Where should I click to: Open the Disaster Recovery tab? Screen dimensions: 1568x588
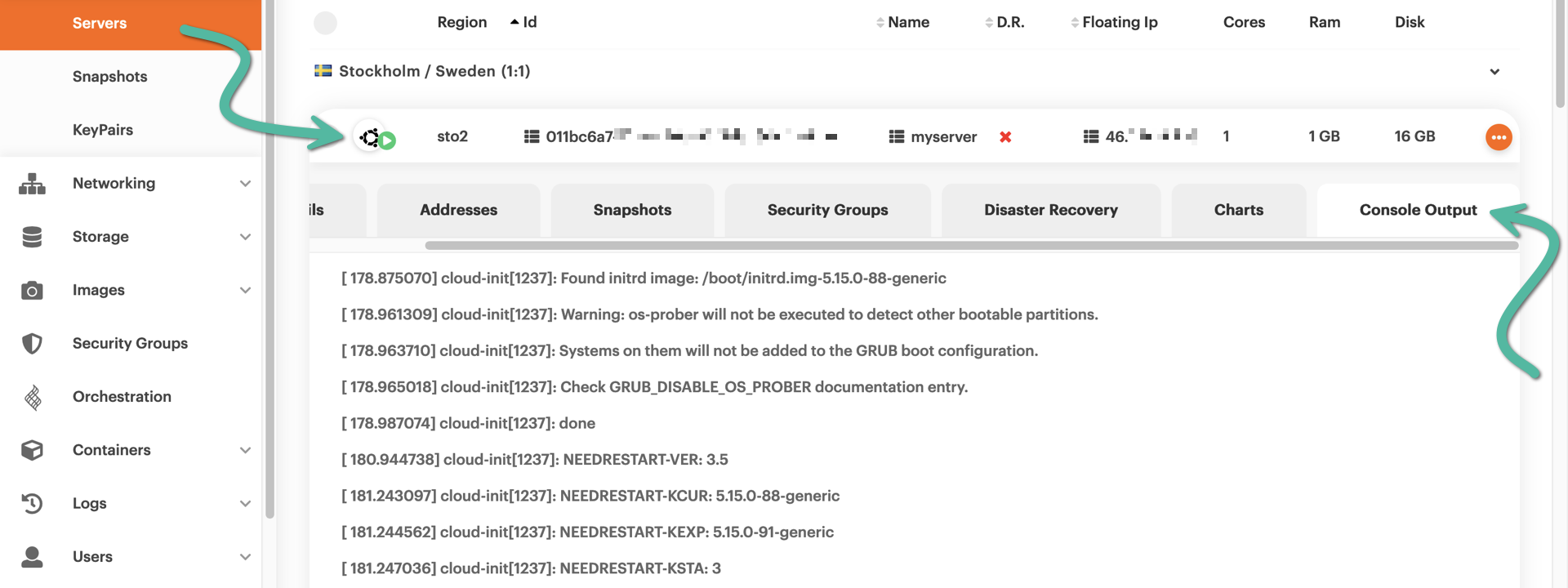pos(1050,210)
